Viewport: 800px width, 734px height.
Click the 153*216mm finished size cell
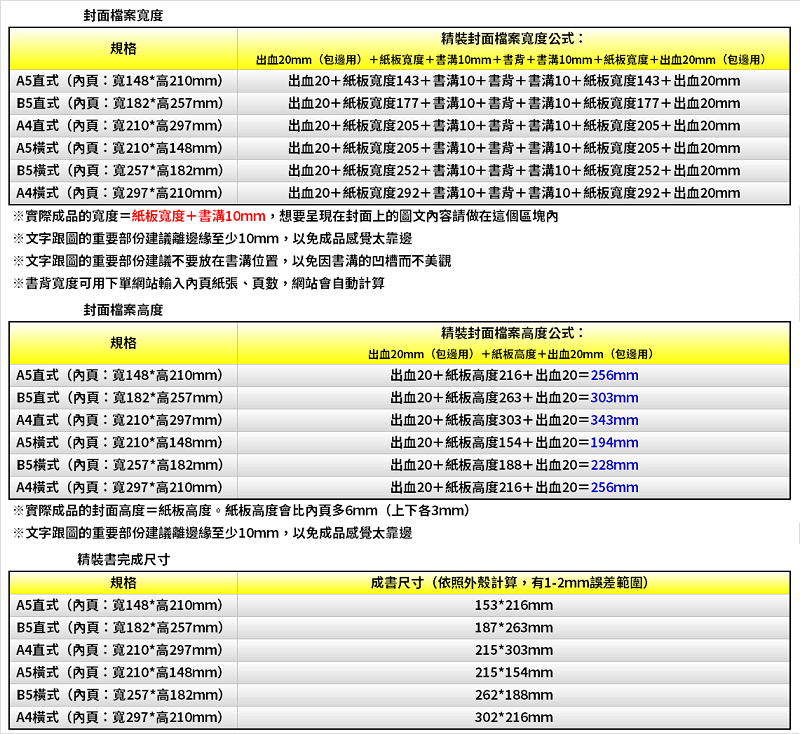(513, 605)
